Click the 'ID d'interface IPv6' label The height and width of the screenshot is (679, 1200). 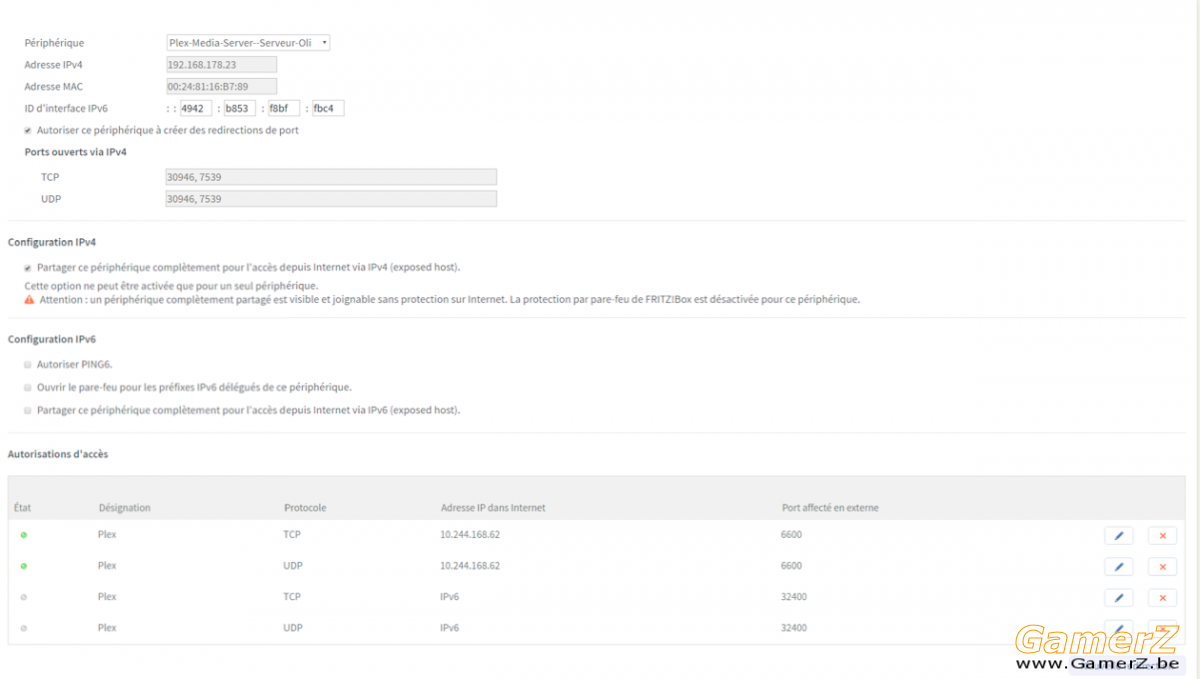[x=66, y=108]
